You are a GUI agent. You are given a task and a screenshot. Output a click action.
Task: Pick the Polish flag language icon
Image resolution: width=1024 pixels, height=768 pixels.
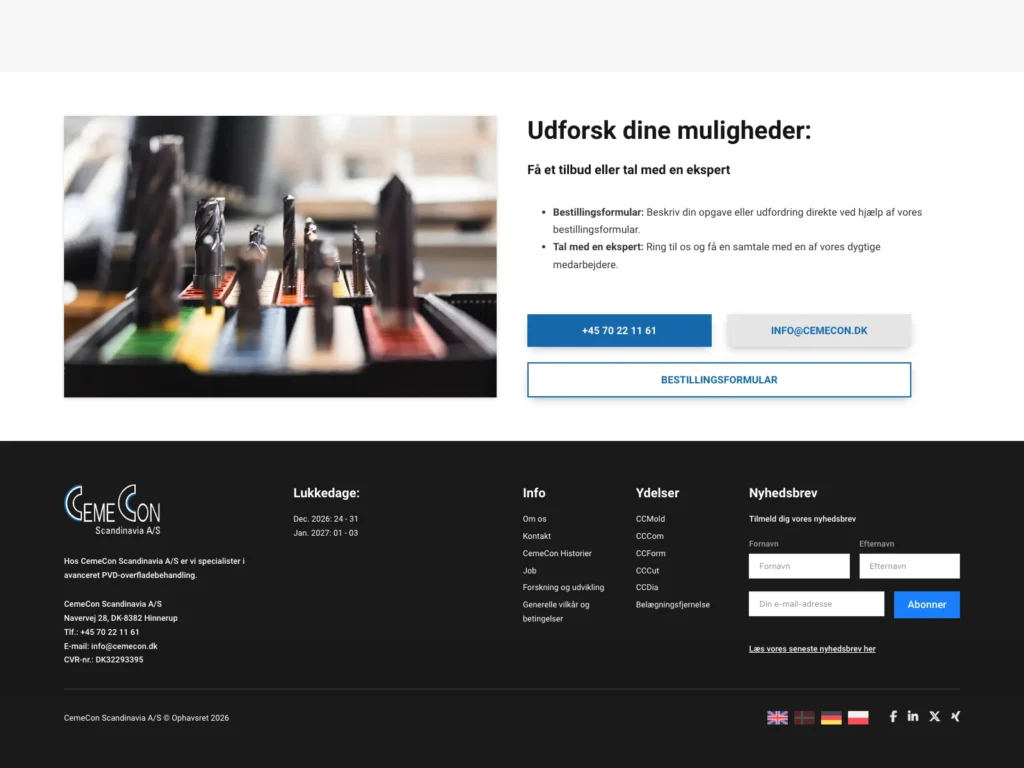[858, 718]
